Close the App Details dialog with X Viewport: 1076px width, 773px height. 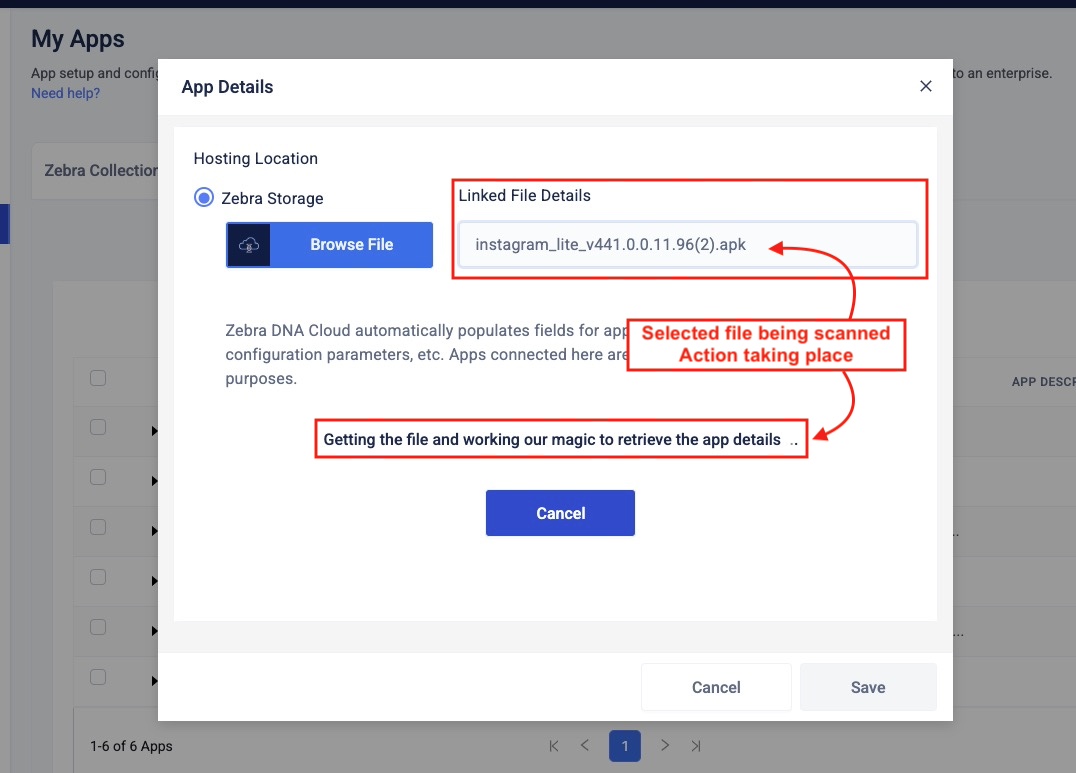coord(925,86)
